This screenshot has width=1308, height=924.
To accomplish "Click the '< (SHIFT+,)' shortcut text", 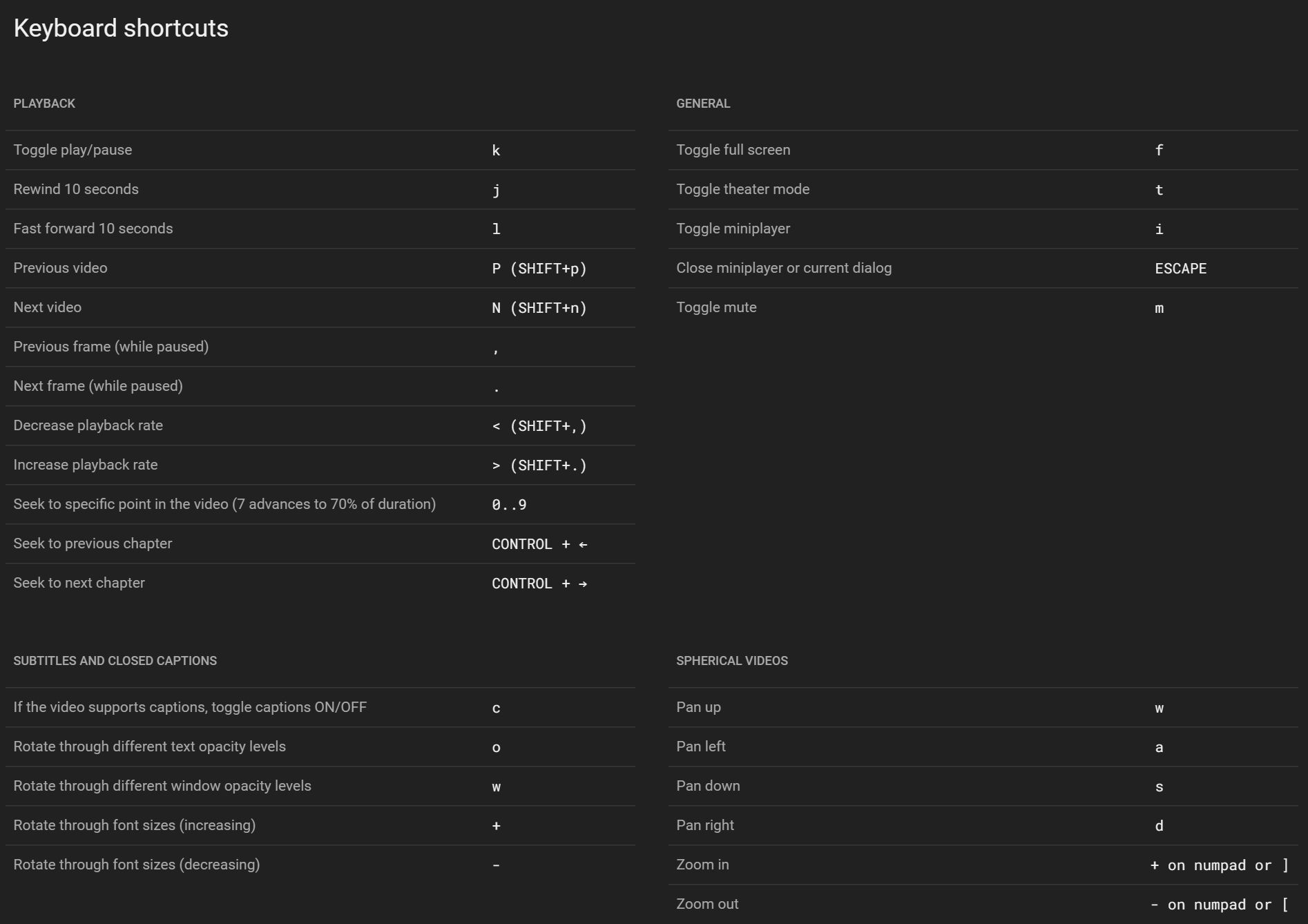I will (x=539, y=426).
